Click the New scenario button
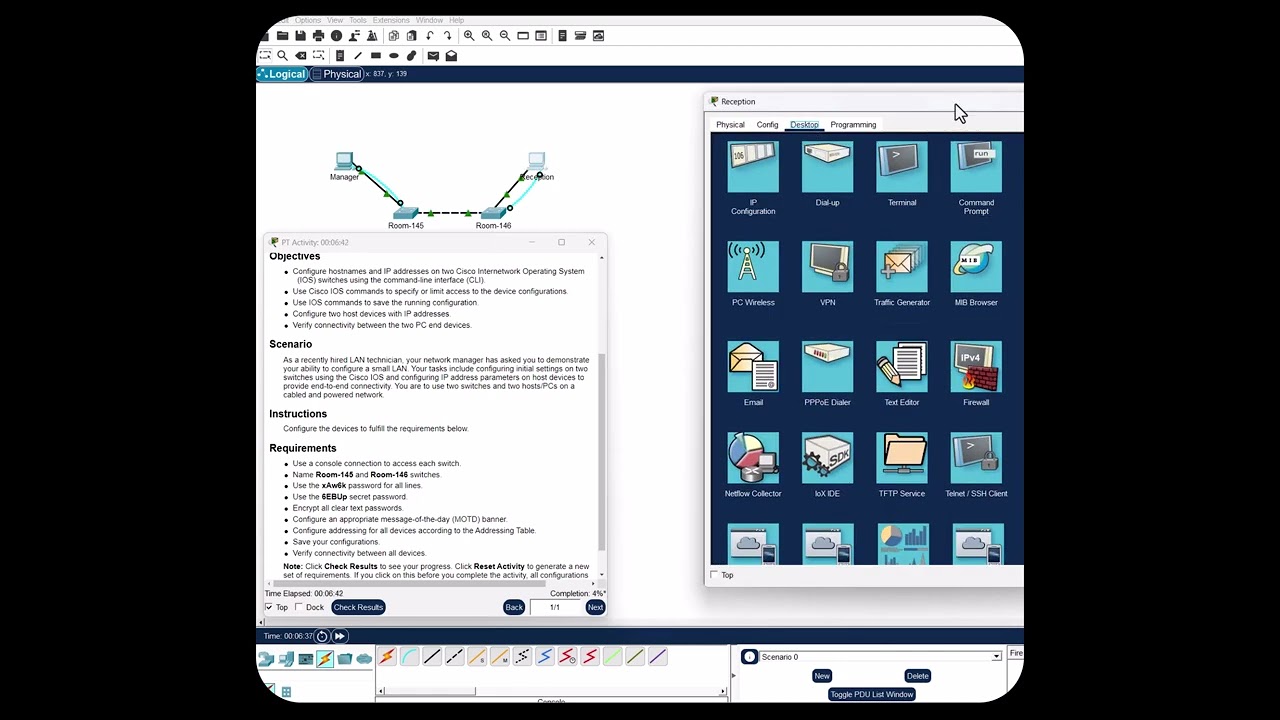Screen dimensions: 1280x720 (x=822, y=676)
